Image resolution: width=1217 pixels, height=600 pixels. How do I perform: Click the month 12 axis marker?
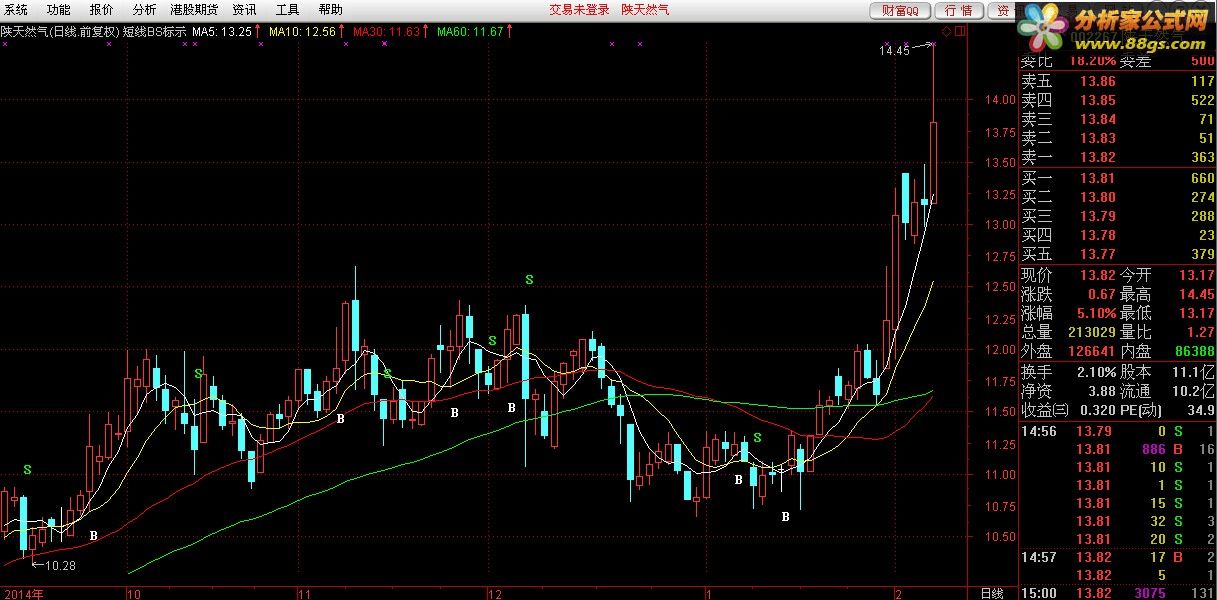point(493,593)
